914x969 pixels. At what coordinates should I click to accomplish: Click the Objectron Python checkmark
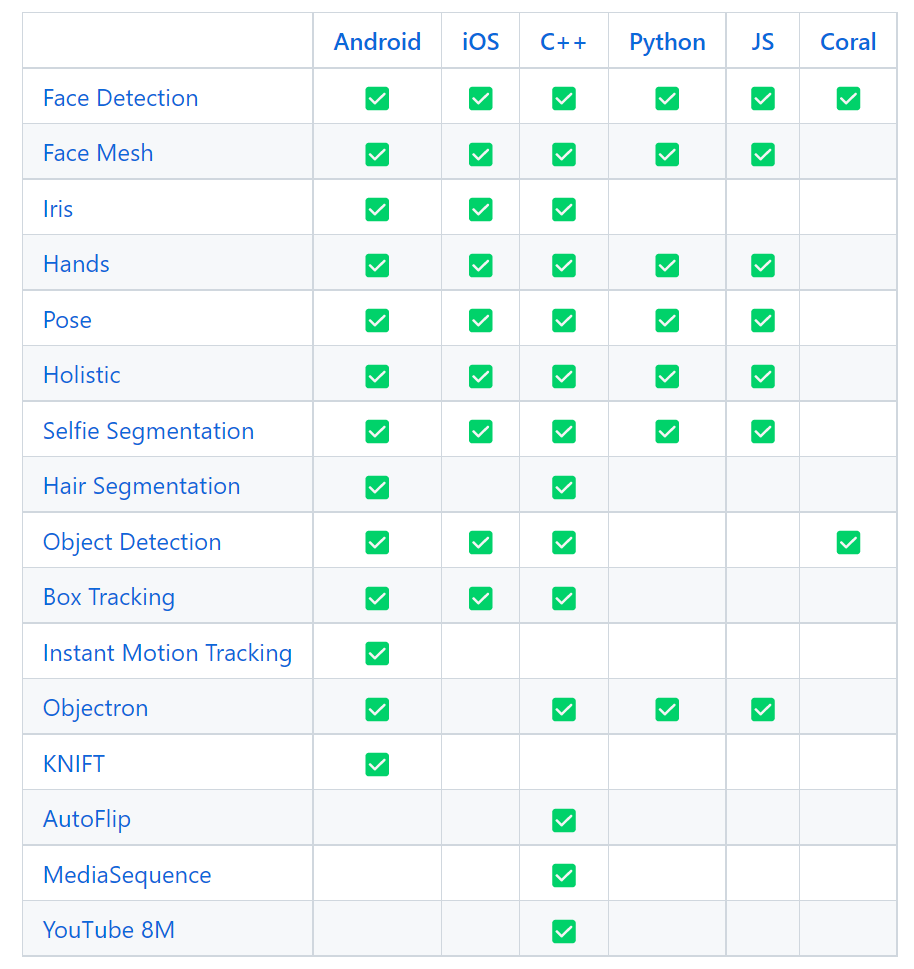(667, 709)
